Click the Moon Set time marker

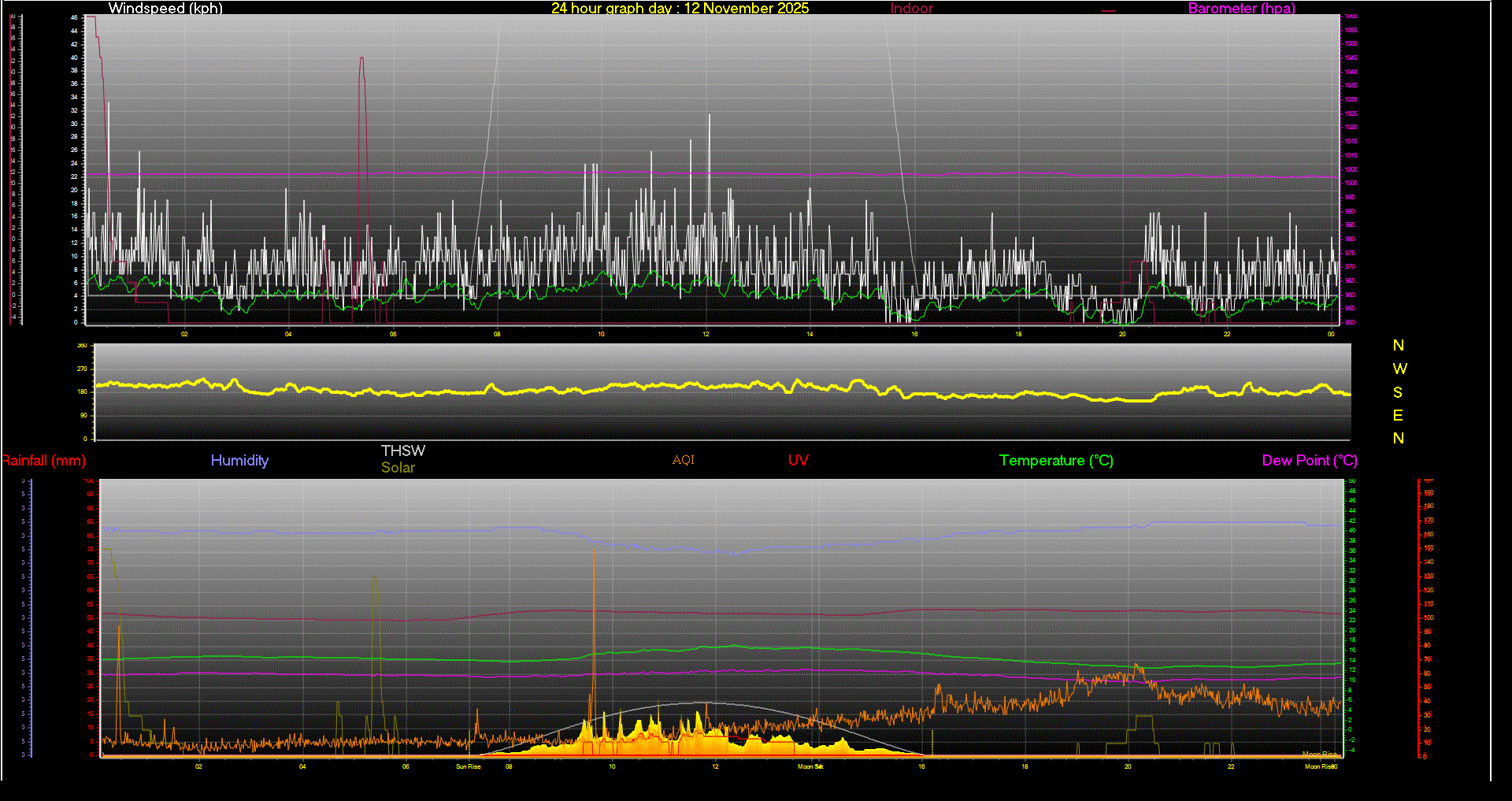[810, 766]
